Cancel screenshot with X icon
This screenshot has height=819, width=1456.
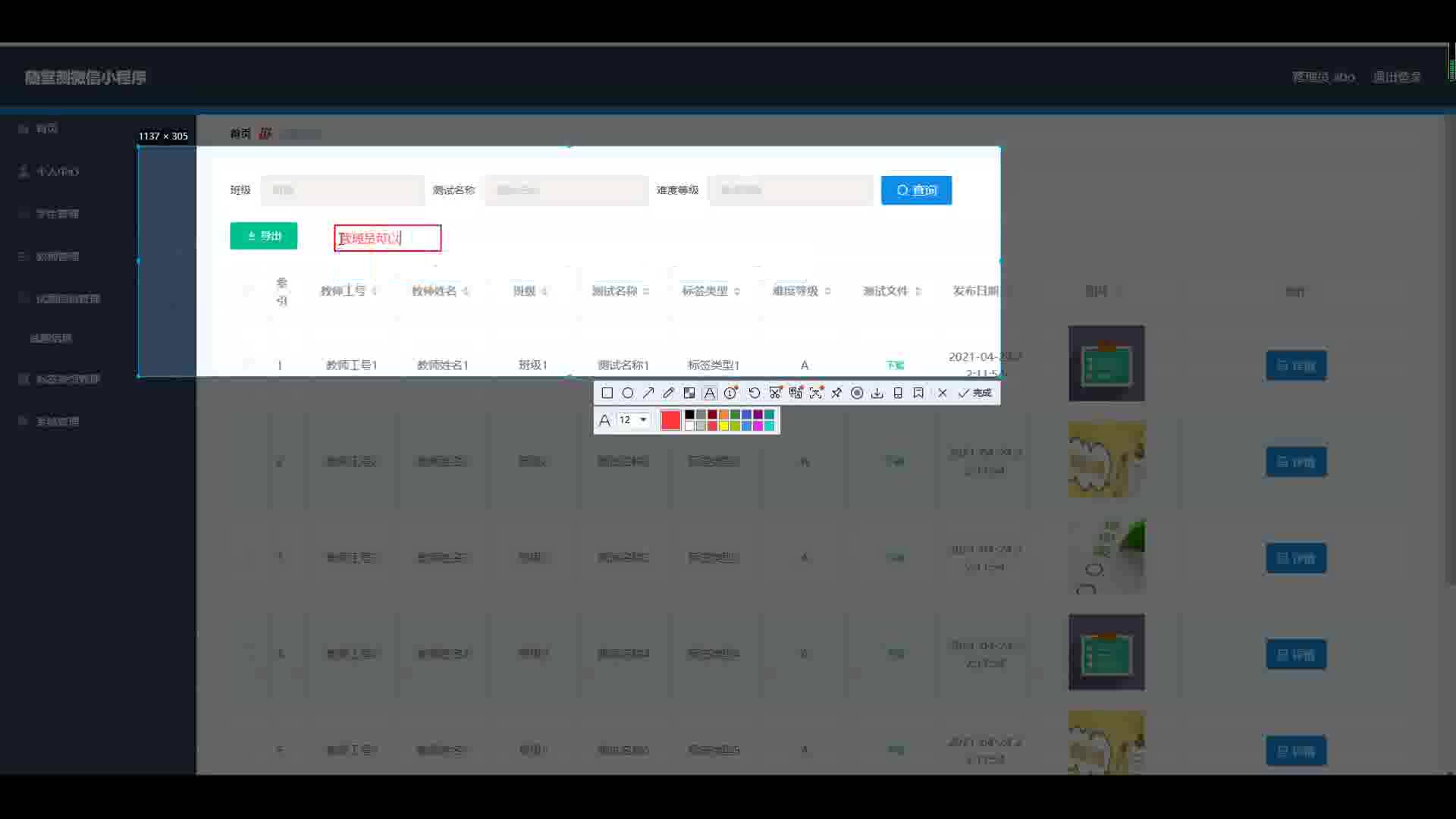point(942,393)
